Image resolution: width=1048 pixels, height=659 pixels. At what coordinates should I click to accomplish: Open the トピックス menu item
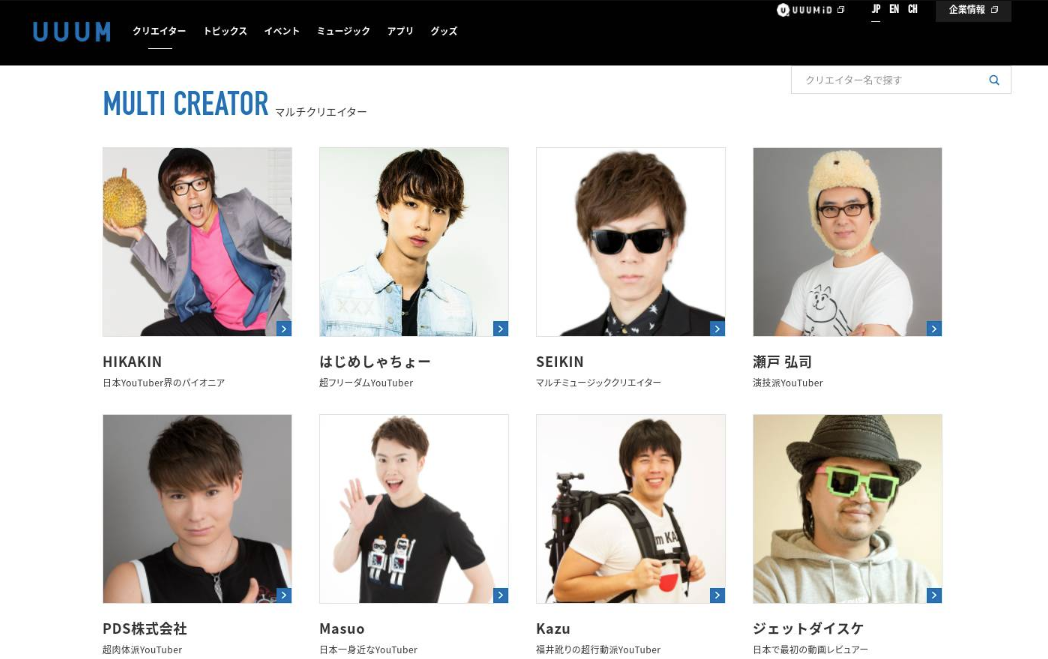coord(225,31)
